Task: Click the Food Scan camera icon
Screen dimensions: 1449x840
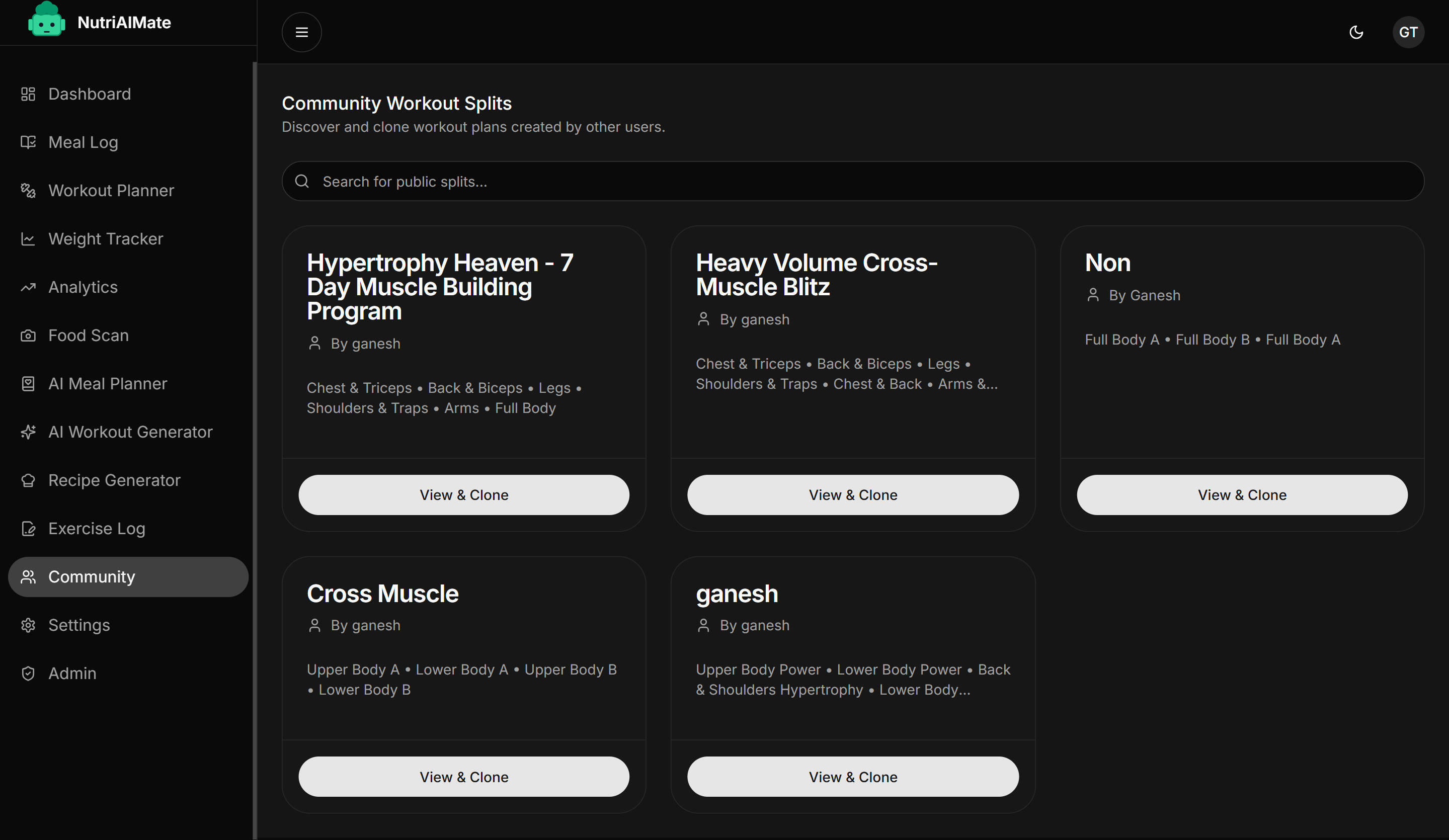Action: [28, 335]
